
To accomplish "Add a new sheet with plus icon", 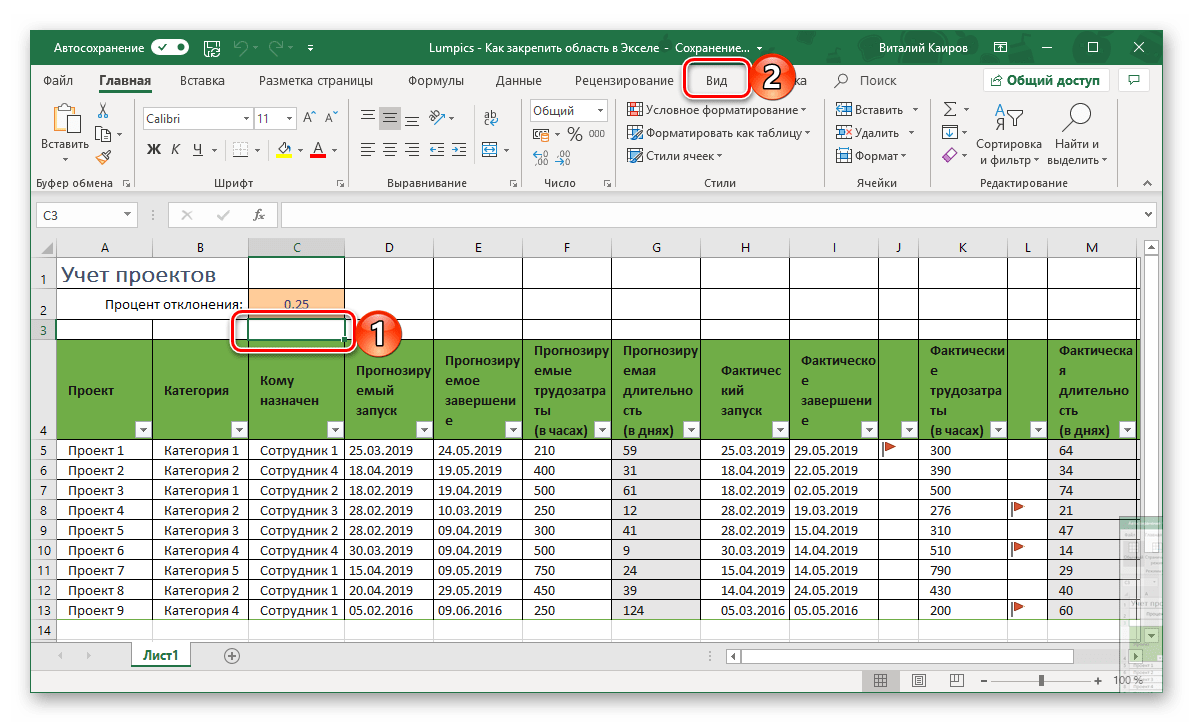I will click(232, 656).
